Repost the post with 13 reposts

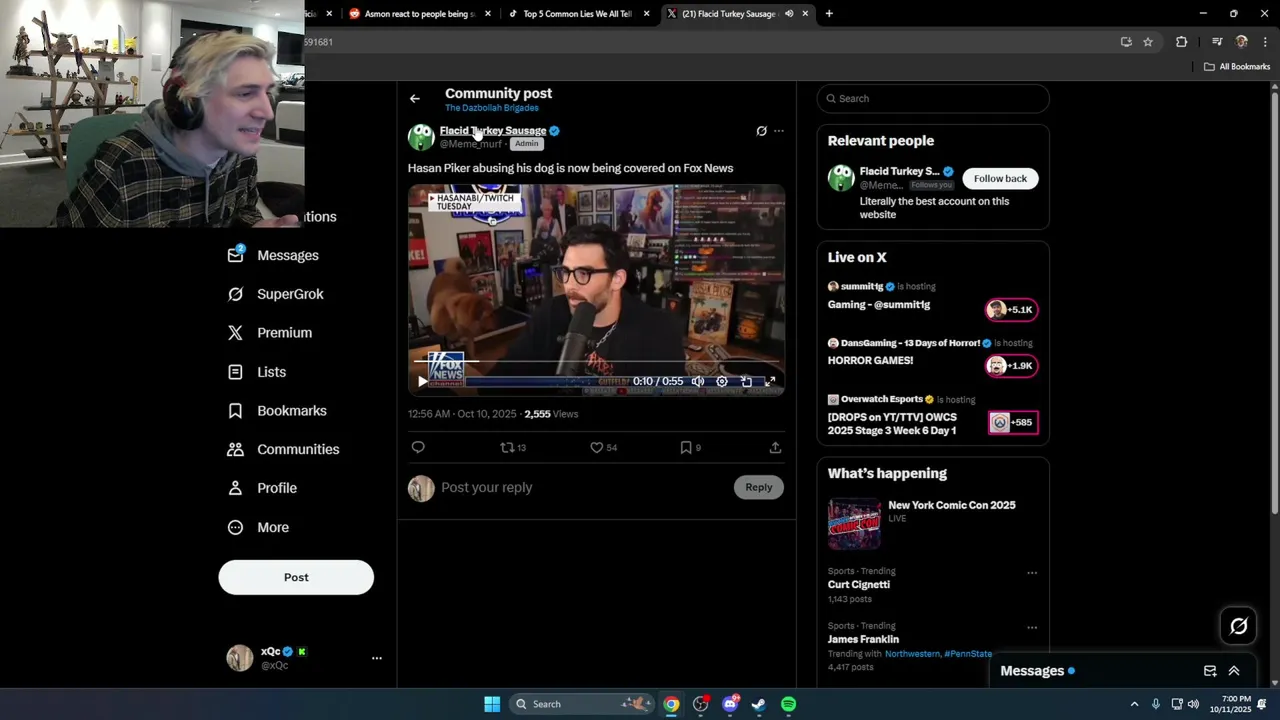[513, 447]
